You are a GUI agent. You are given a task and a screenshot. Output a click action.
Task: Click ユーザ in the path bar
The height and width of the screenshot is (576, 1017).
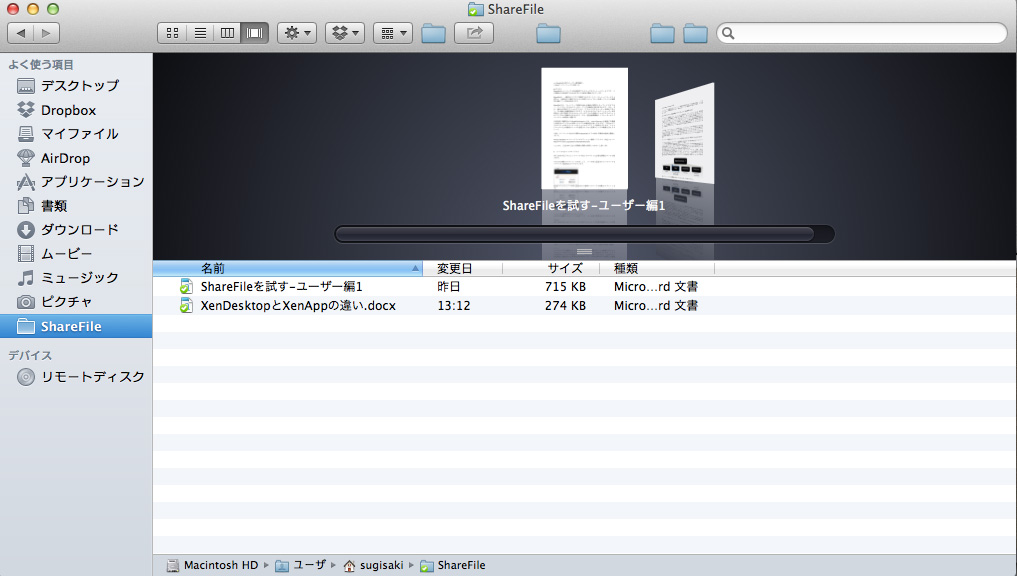[x=300, y=565]
